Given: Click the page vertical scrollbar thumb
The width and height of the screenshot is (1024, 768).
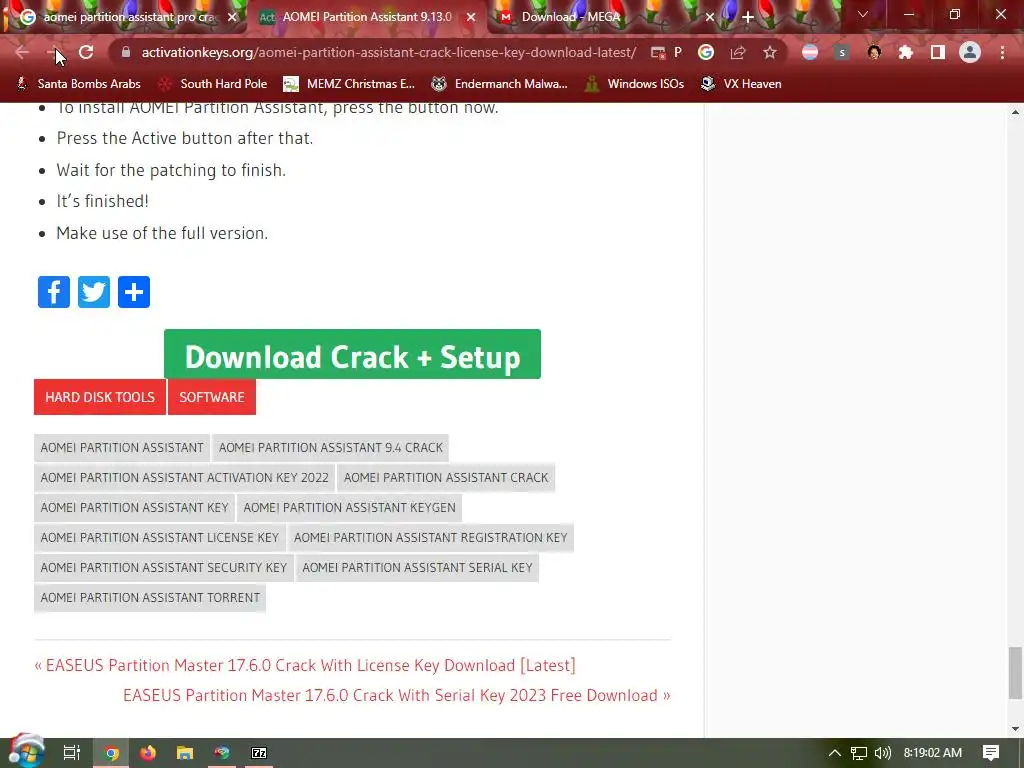Looking at the screenshot, I should pyautogui.click(x=1014, y=673).
